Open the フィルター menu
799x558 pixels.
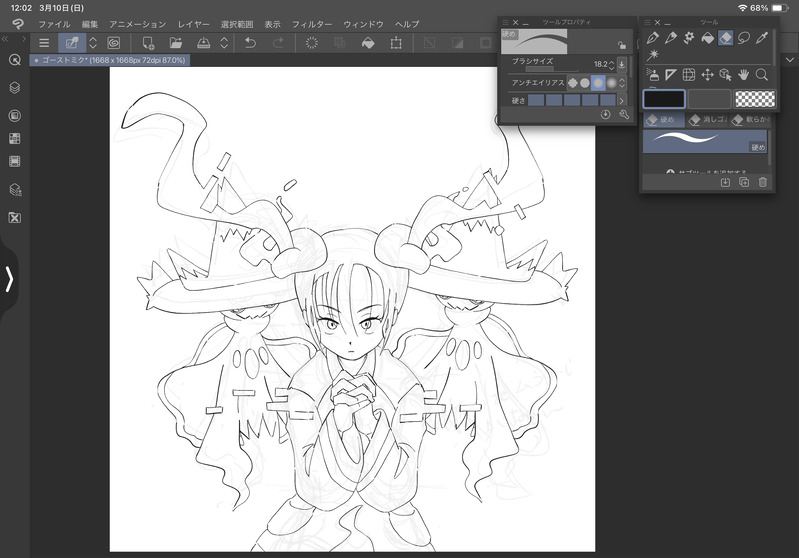coord(312,24)
